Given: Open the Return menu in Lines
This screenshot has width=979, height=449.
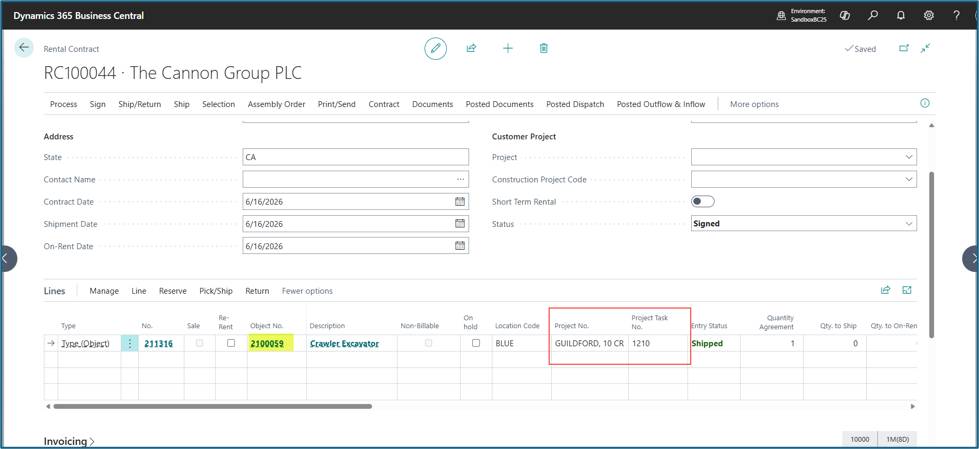Looking at the screenshot, I should (x=257, y=291).
